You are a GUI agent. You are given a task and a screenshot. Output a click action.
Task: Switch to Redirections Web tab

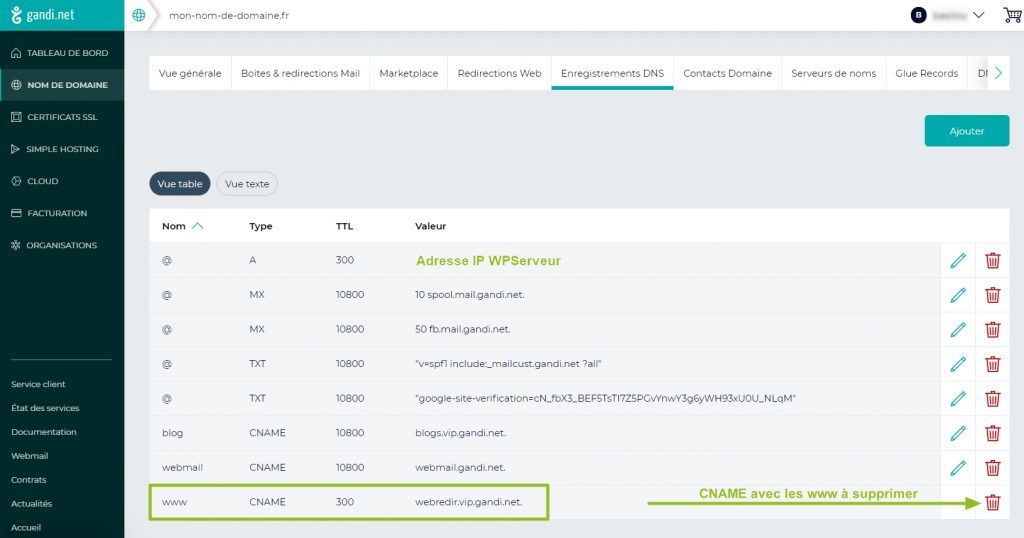499,73
